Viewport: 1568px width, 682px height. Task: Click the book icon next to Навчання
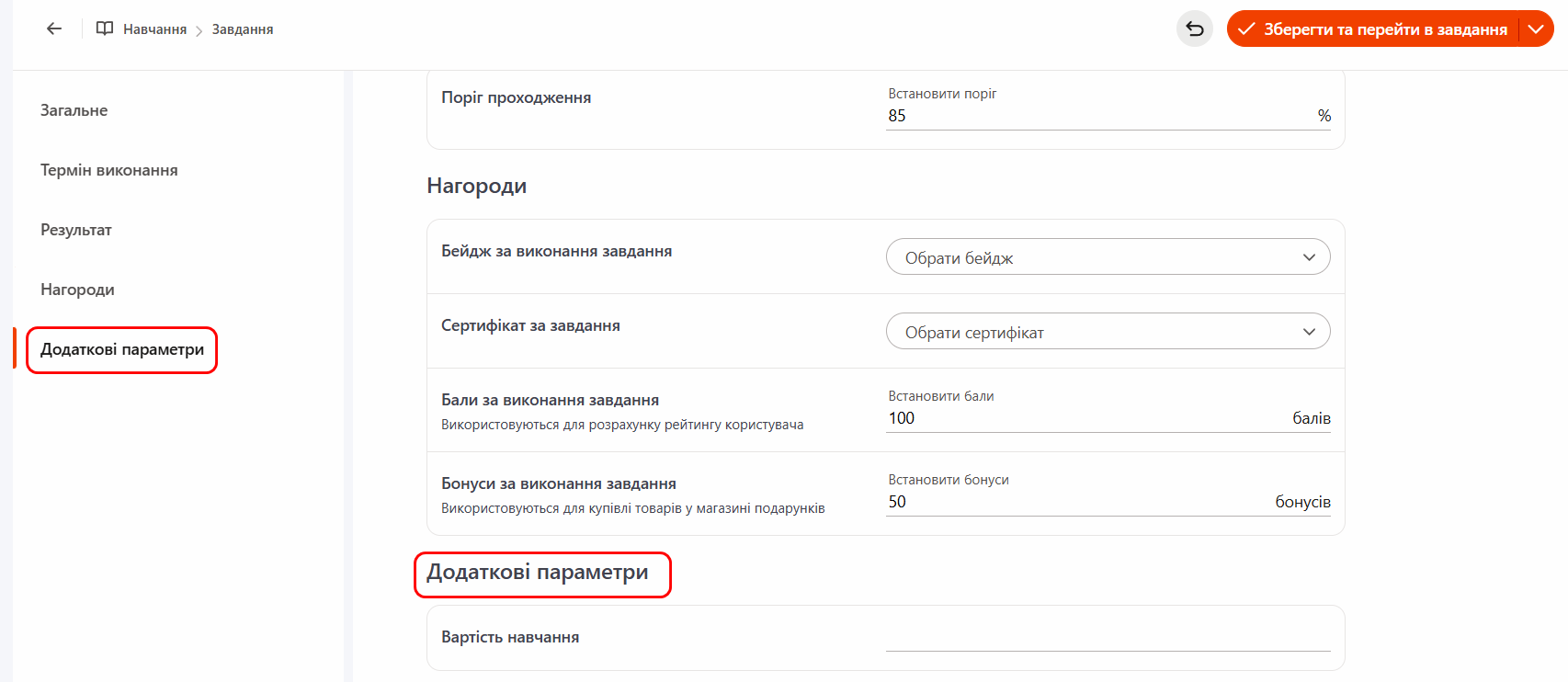coord(105,28)
